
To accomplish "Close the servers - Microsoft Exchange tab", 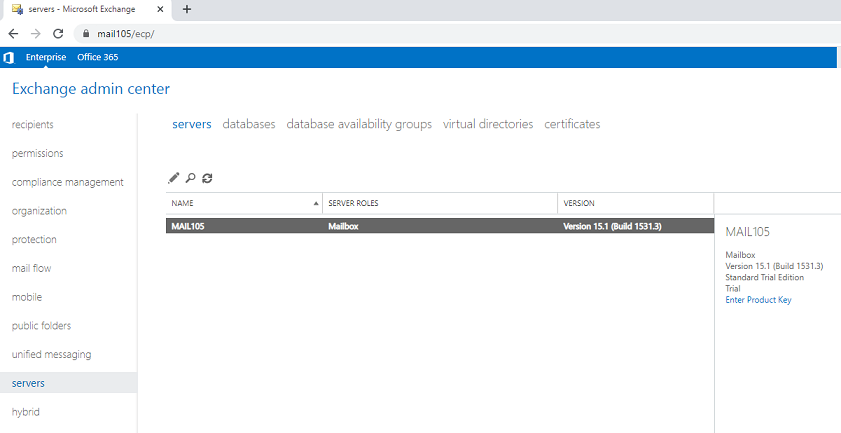I will click(160, 9).
